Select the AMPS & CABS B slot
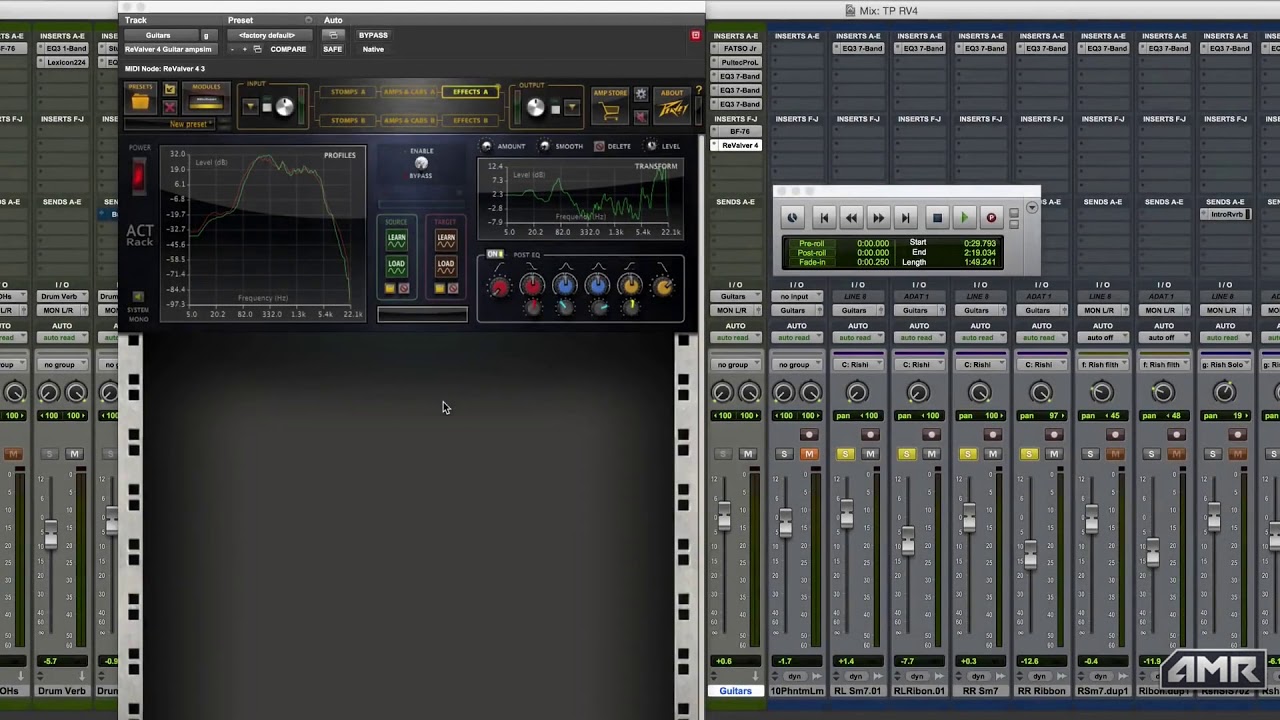This screenshot has height=720, width=1280. (x=409, y=120)
